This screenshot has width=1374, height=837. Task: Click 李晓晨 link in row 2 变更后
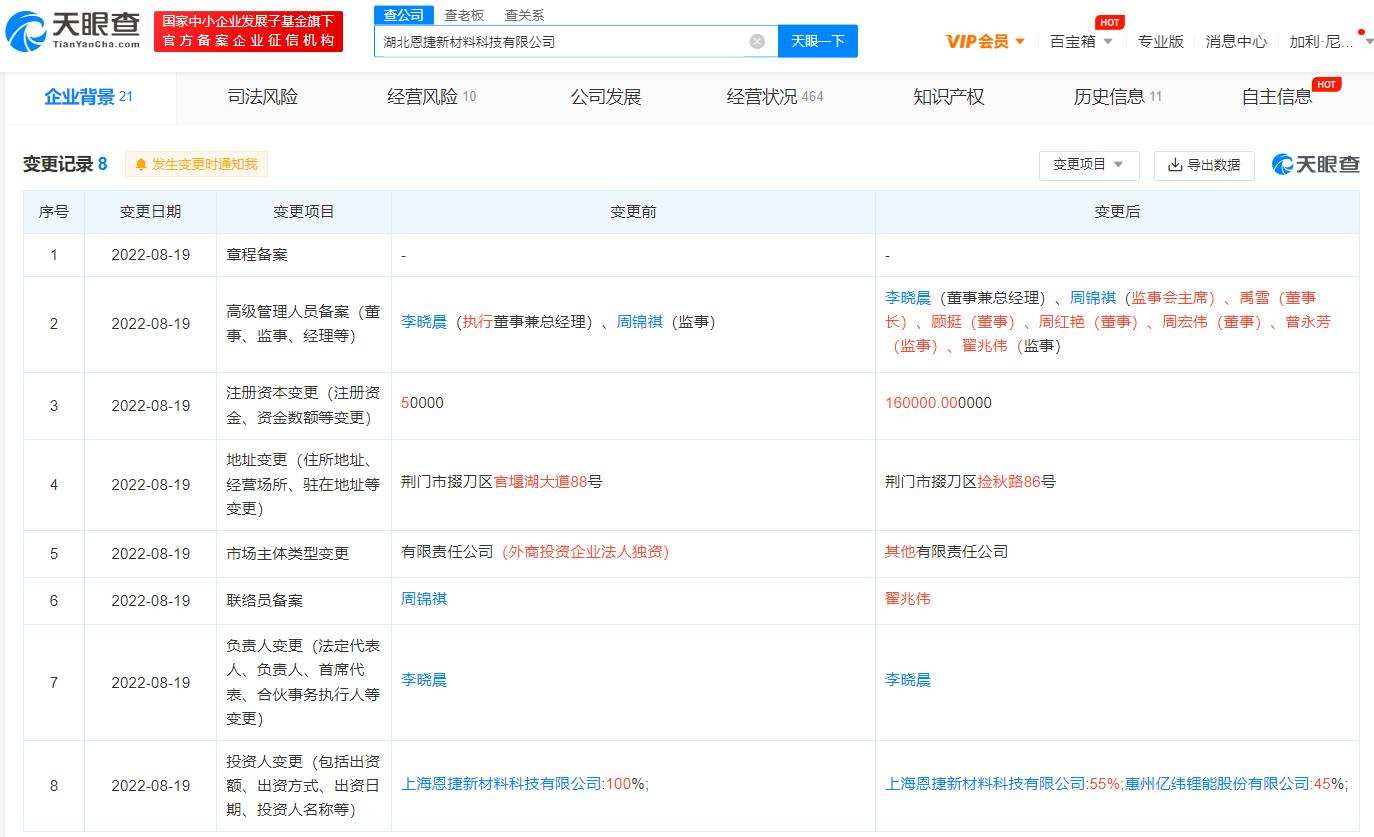coord(908,298)
